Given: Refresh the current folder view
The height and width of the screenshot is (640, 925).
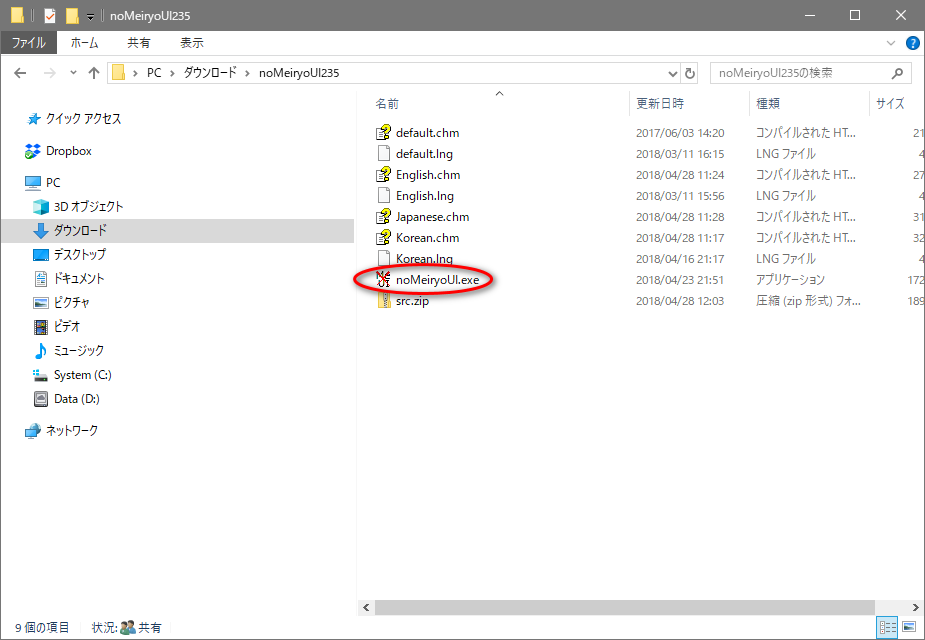Looking at the screenshot, I should (x=690, y=73).
